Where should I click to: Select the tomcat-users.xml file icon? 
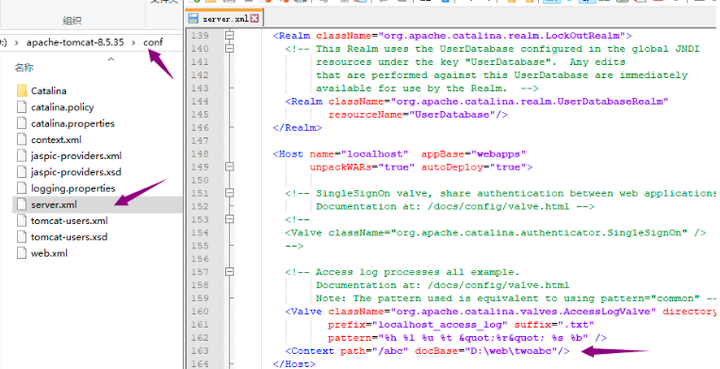(x=22, y=220)
